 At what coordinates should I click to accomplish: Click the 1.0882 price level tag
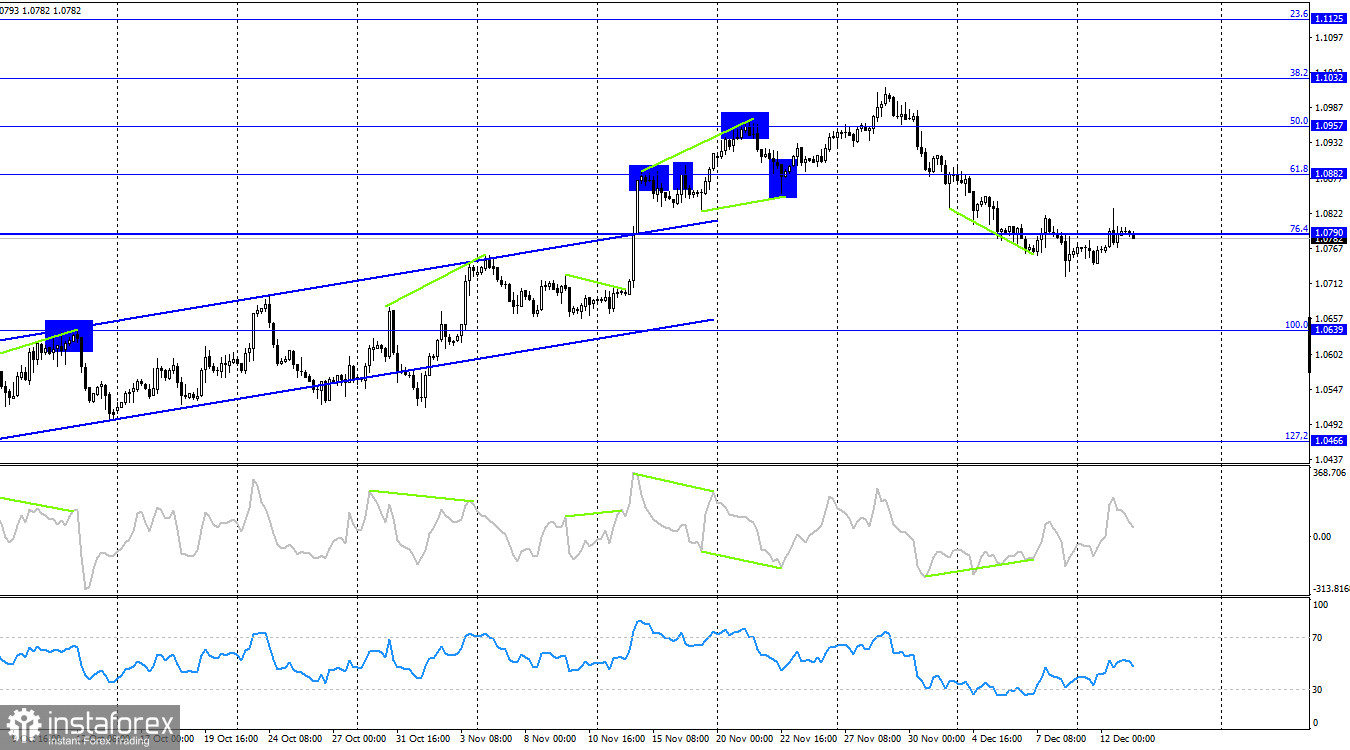pos(1328,174)
